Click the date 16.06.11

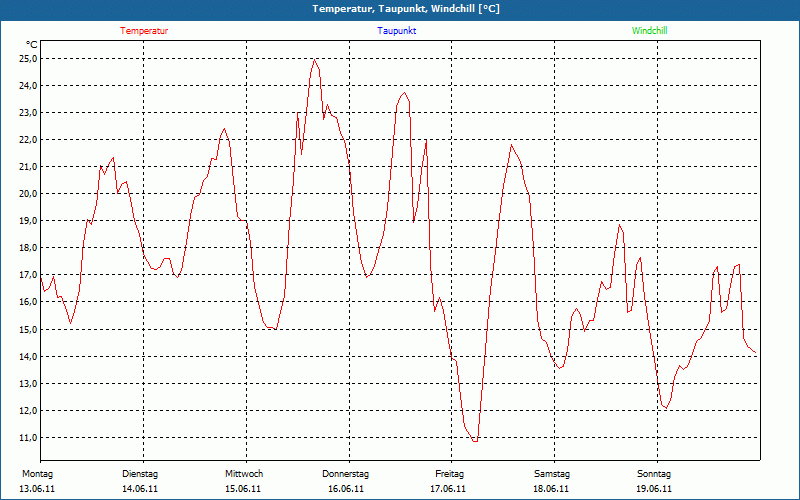[x=346, y=489]
